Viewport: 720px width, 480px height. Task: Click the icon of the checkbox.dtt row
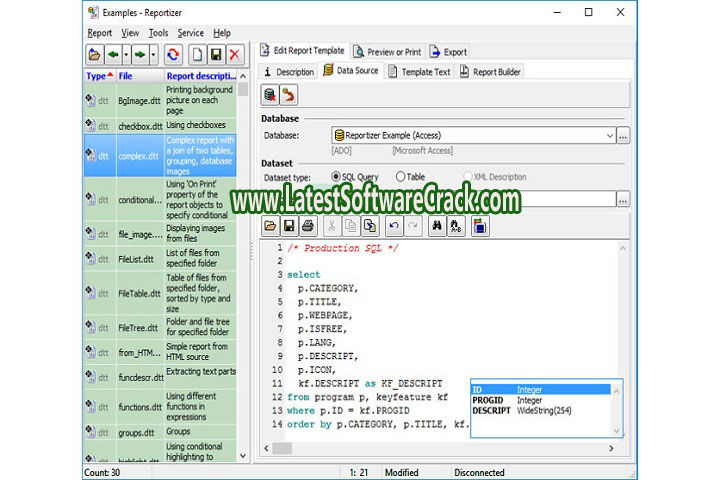90,125
